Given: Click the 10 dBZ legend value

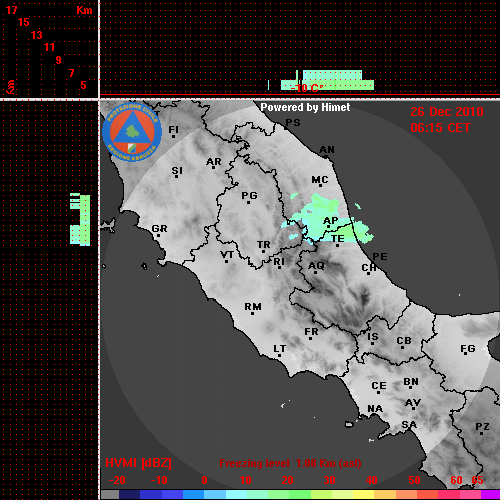Looking at the screenshot, I should (x=246, y=480).
